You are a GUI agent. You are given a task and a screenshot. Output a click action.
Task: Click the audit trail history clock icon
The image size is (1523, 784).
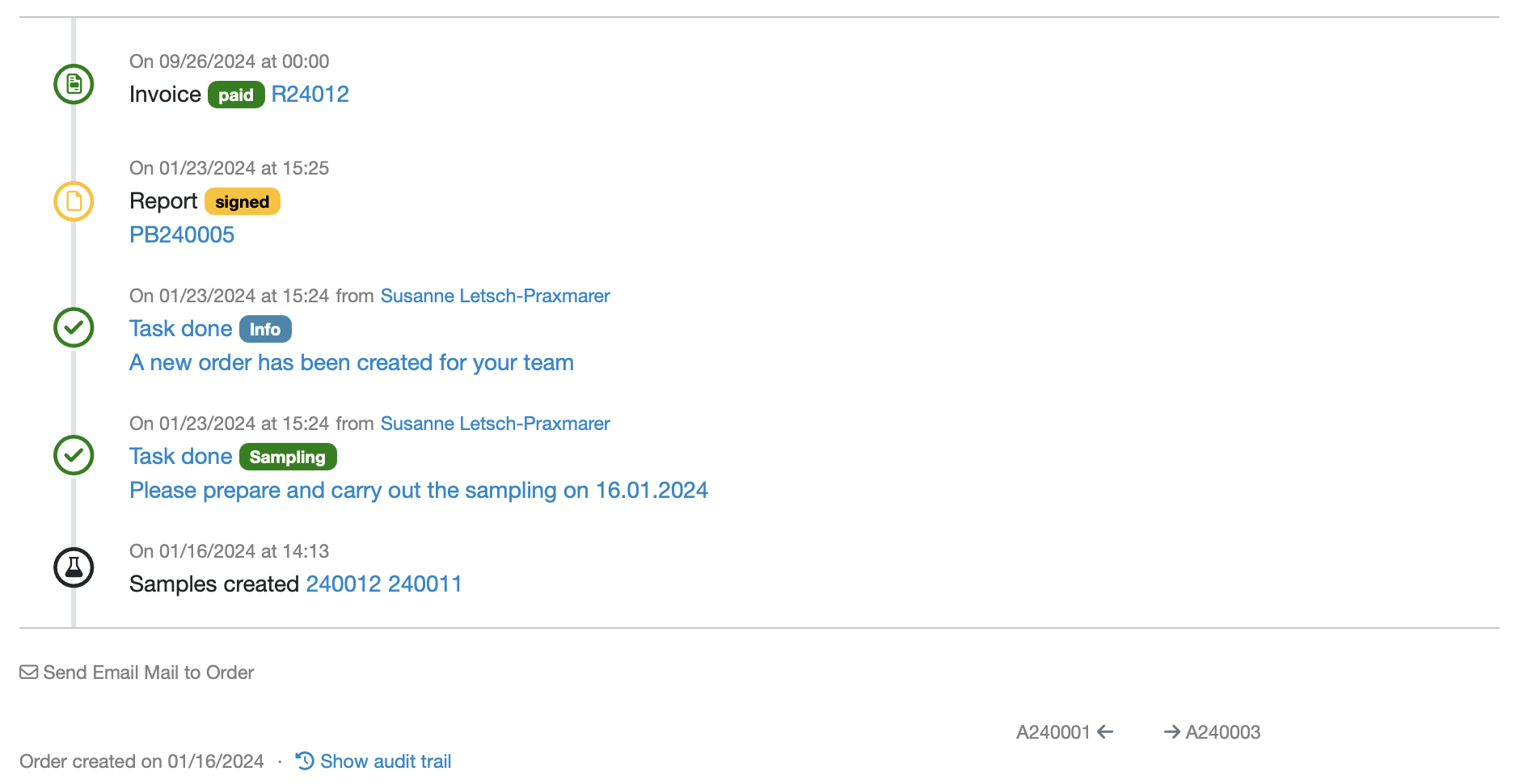(305, 761)
